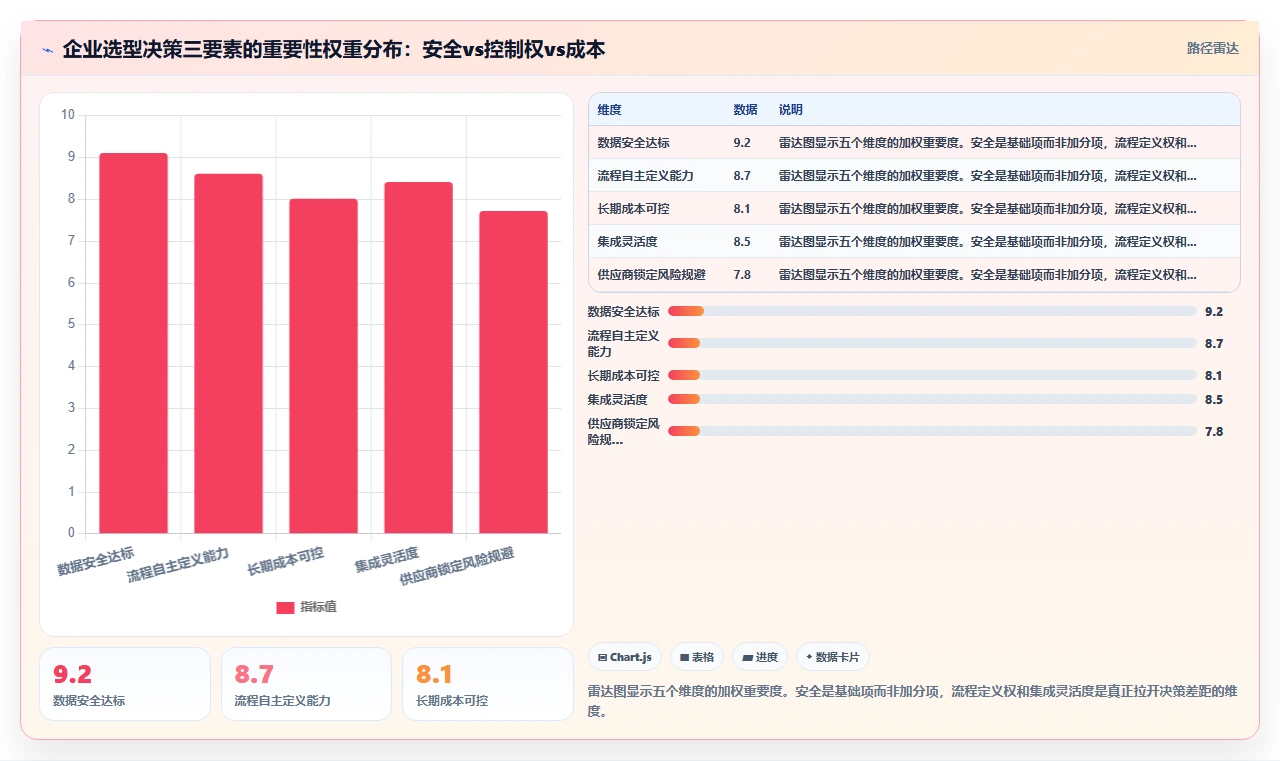
Task: Select the 表格 tag button
Action: tap(697, 657)
